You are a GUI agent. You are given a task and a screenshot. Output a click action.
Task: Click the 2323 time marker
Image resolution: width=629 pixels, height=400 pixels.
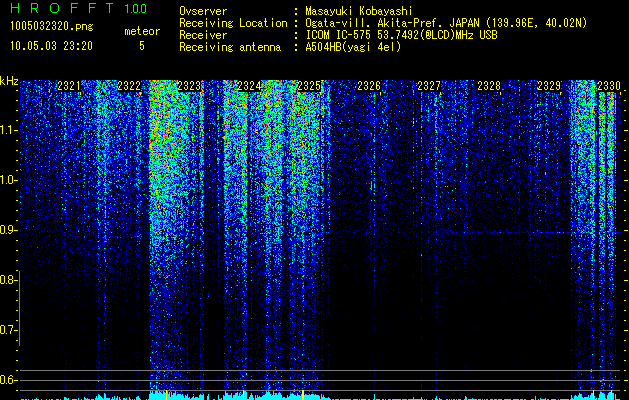189,86
